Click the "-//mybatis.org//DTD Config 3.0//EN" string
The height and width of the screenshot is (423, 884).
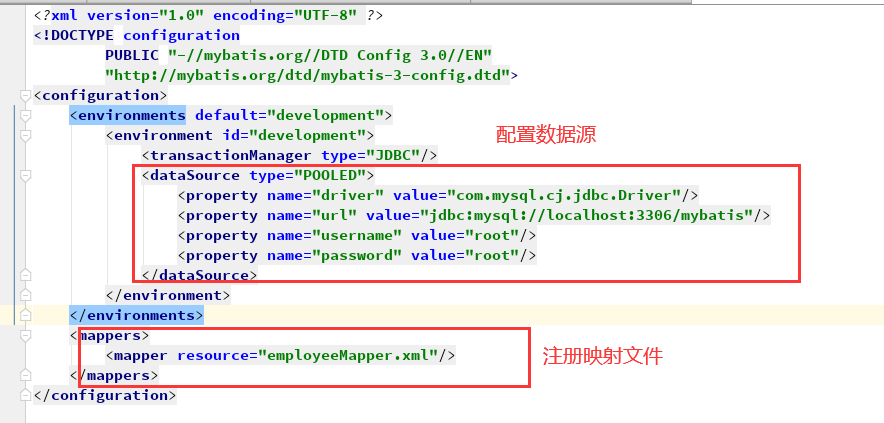tap(330, 55)
